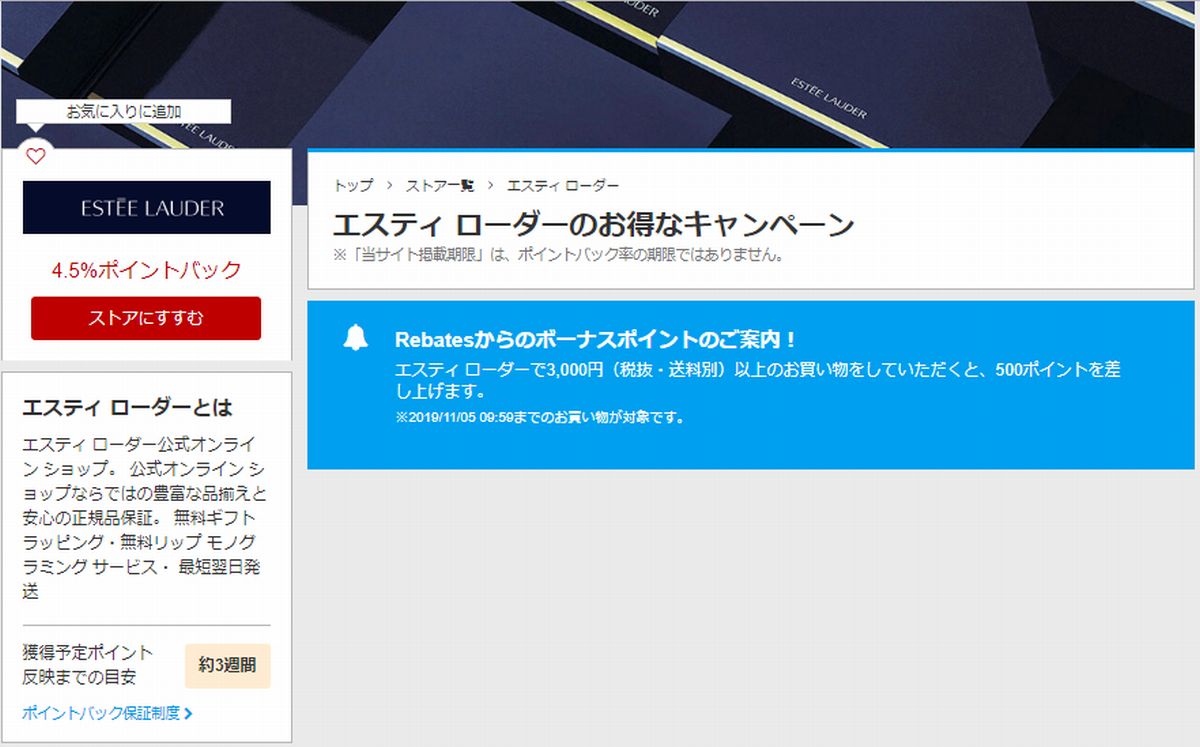Click the 4.5%ポイントバック rate text
The width and height of the screenshot is (1200, 747).
145,270
